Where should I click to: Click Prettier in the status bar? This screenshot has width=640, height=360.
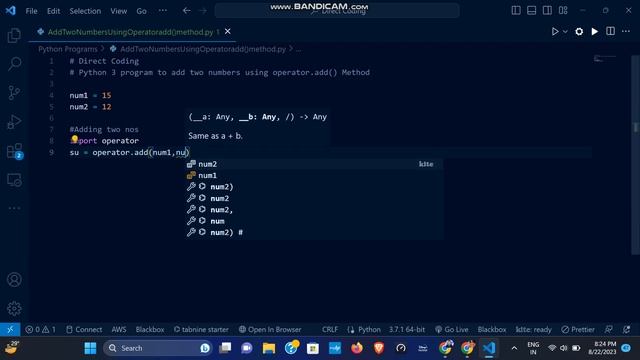(578, 329)
